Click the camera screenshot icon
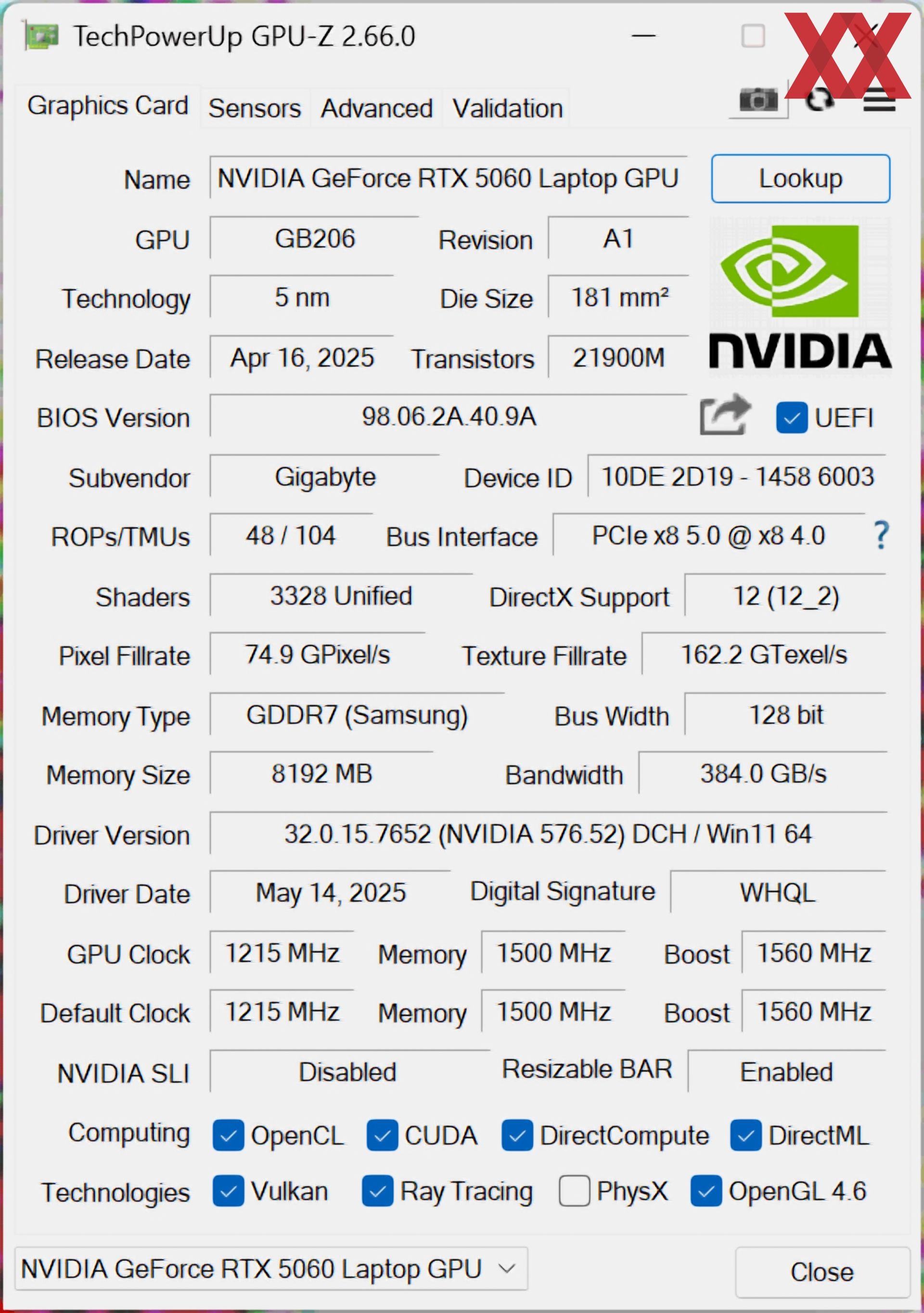The height and width of the screenshot is (1313, 924). tap(758, 101)
